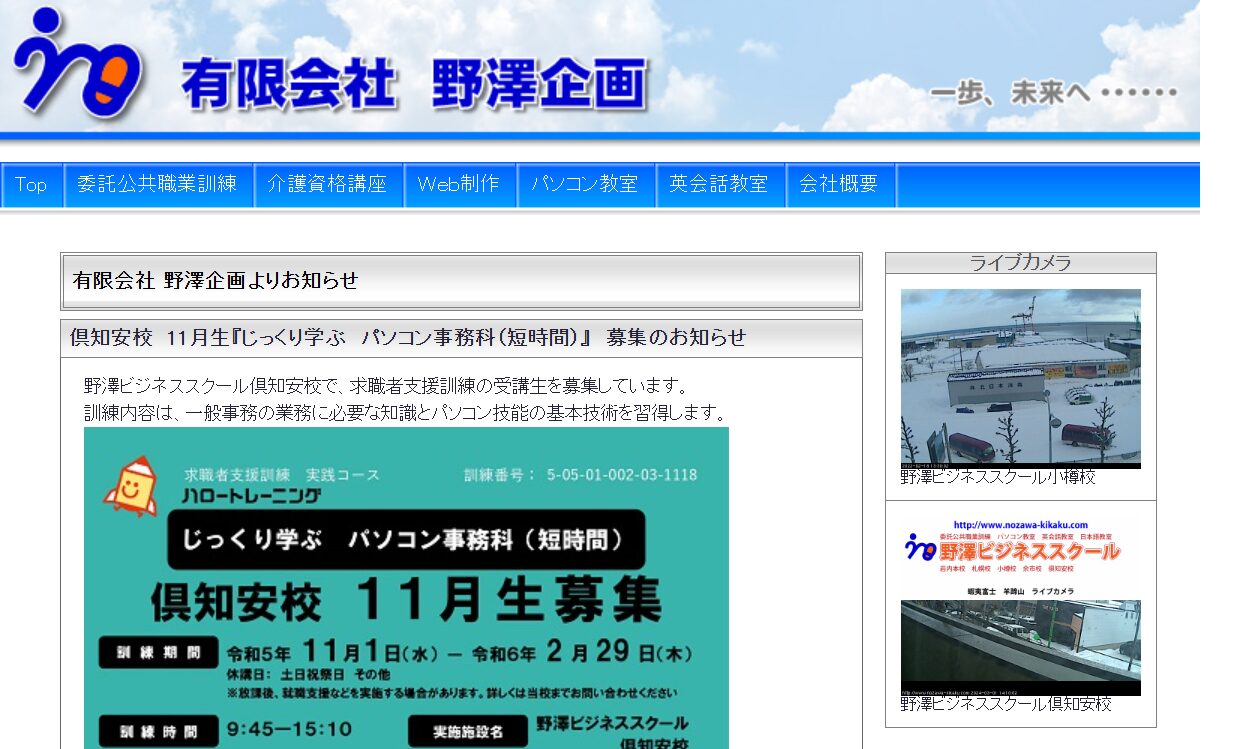Navigate to 英会話教室
The height and width of the screenshot is (749, 1244).
pos(720,185)
